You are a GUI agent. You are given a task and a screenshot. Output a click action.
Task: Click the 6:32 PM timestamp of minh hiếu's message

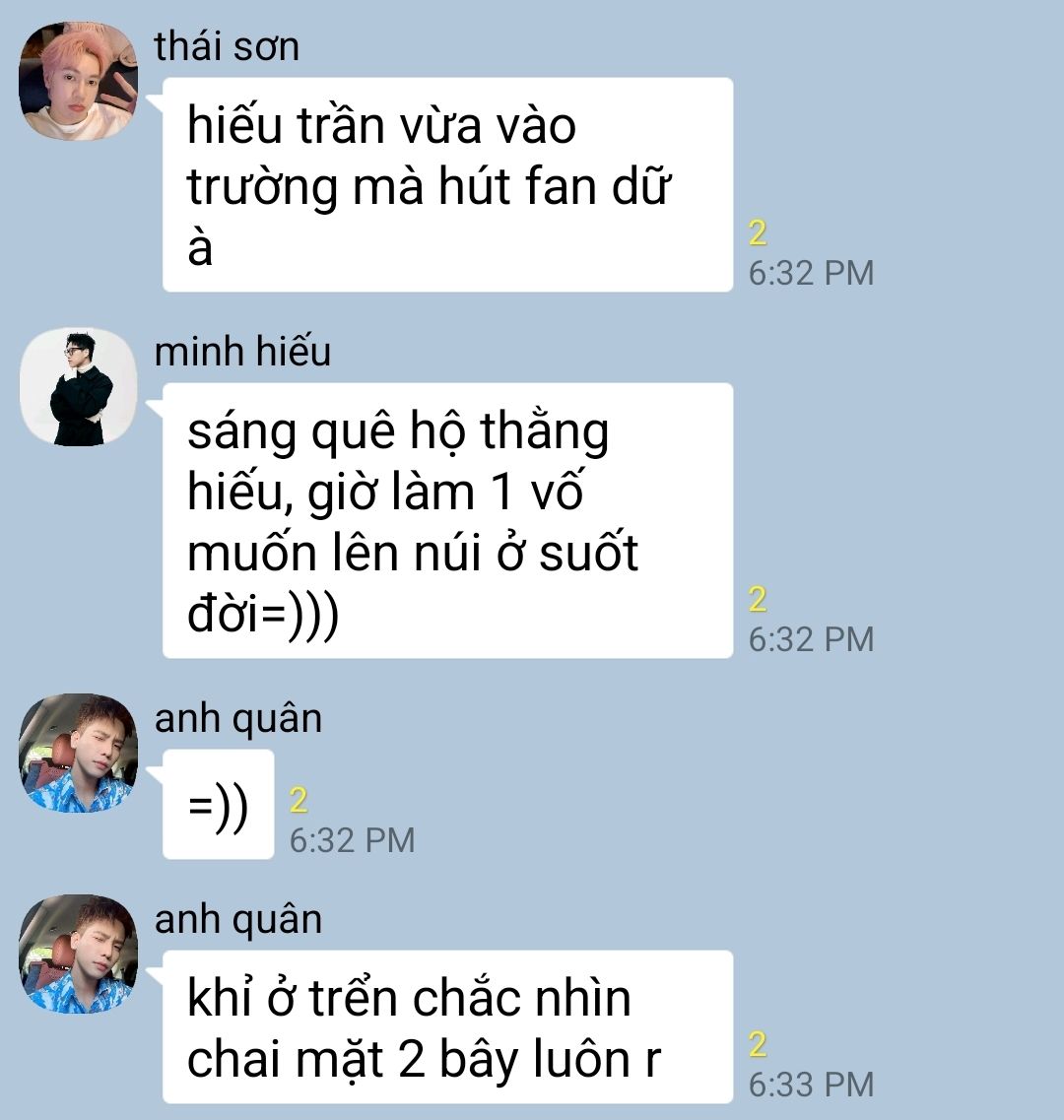811,640
